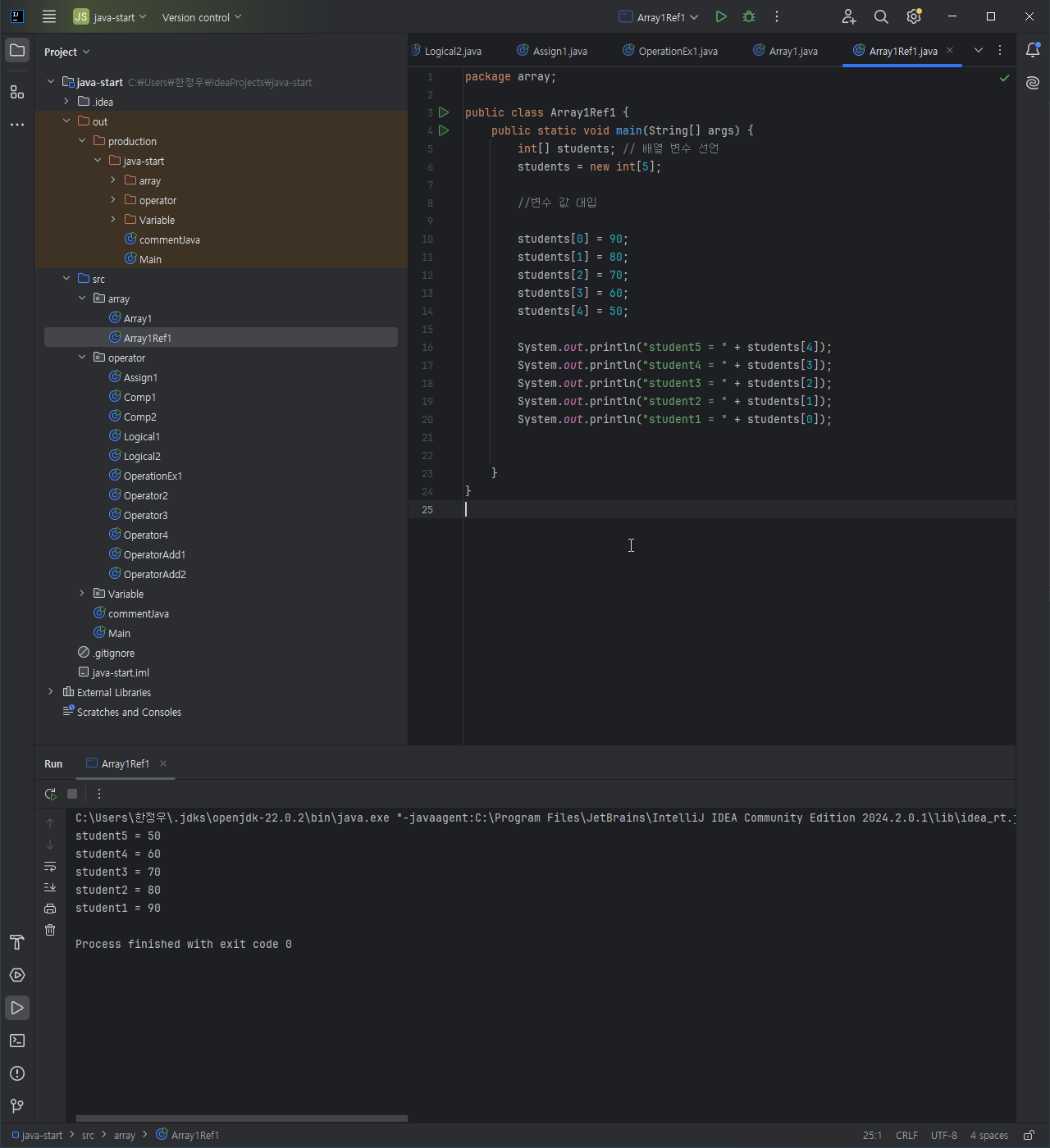Expand the out array folder
This screenshot has height=1148, width=1050.
[113, 180]
